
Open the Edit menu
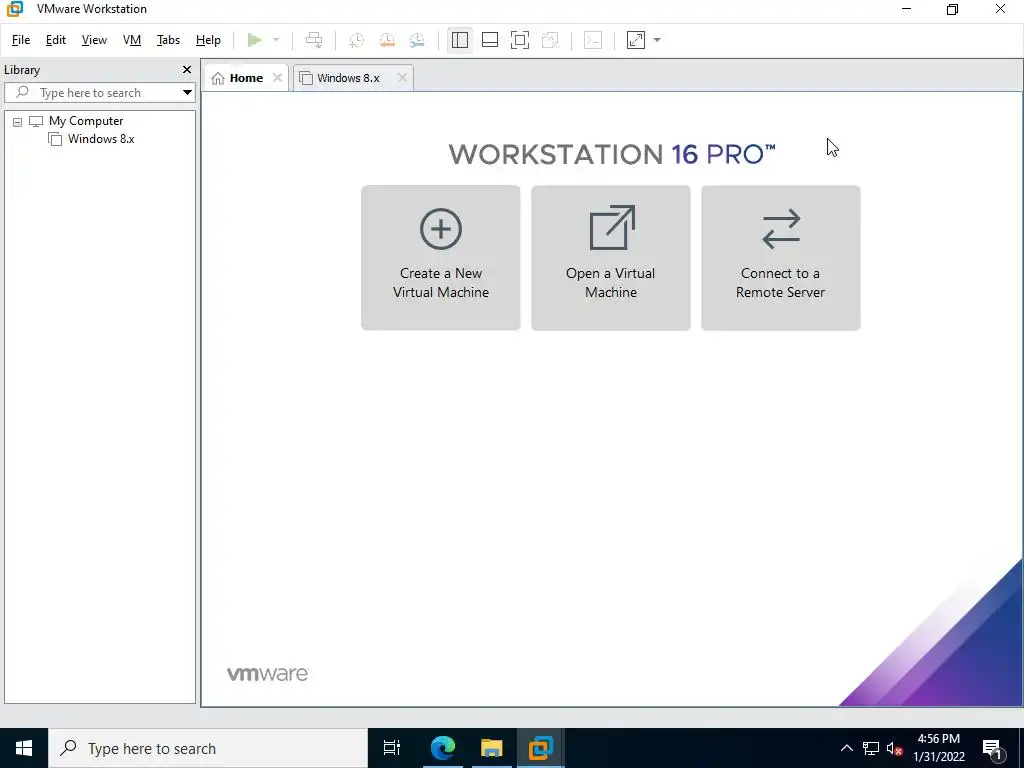[x=56, y=40]
